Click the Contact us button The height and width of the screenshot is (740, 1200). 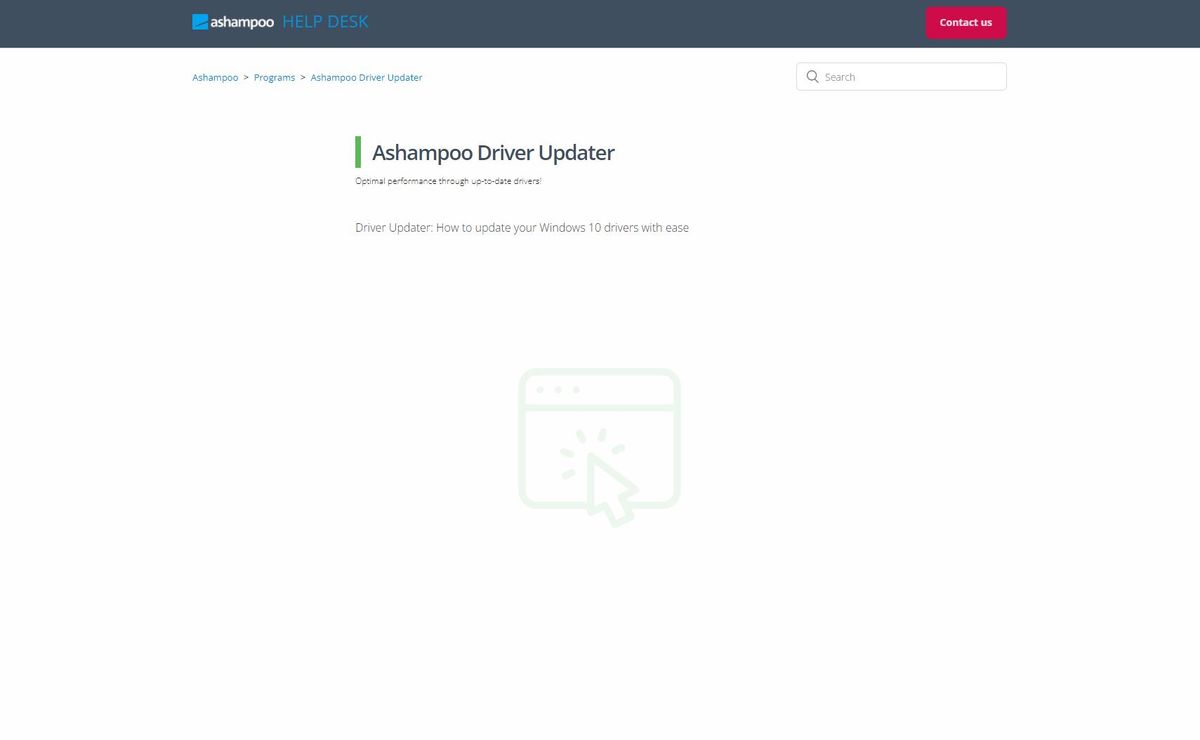coord(965,22)
